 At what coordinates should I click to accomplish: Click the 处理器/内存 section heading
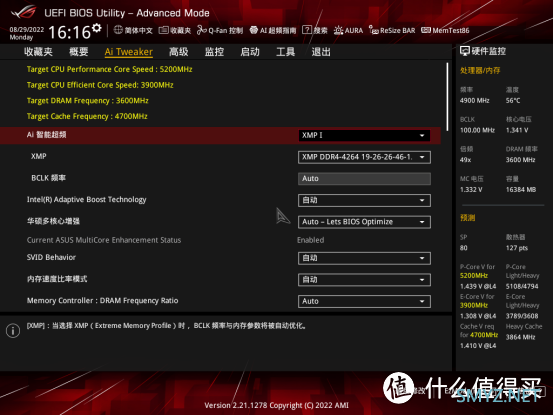[480, 71]
